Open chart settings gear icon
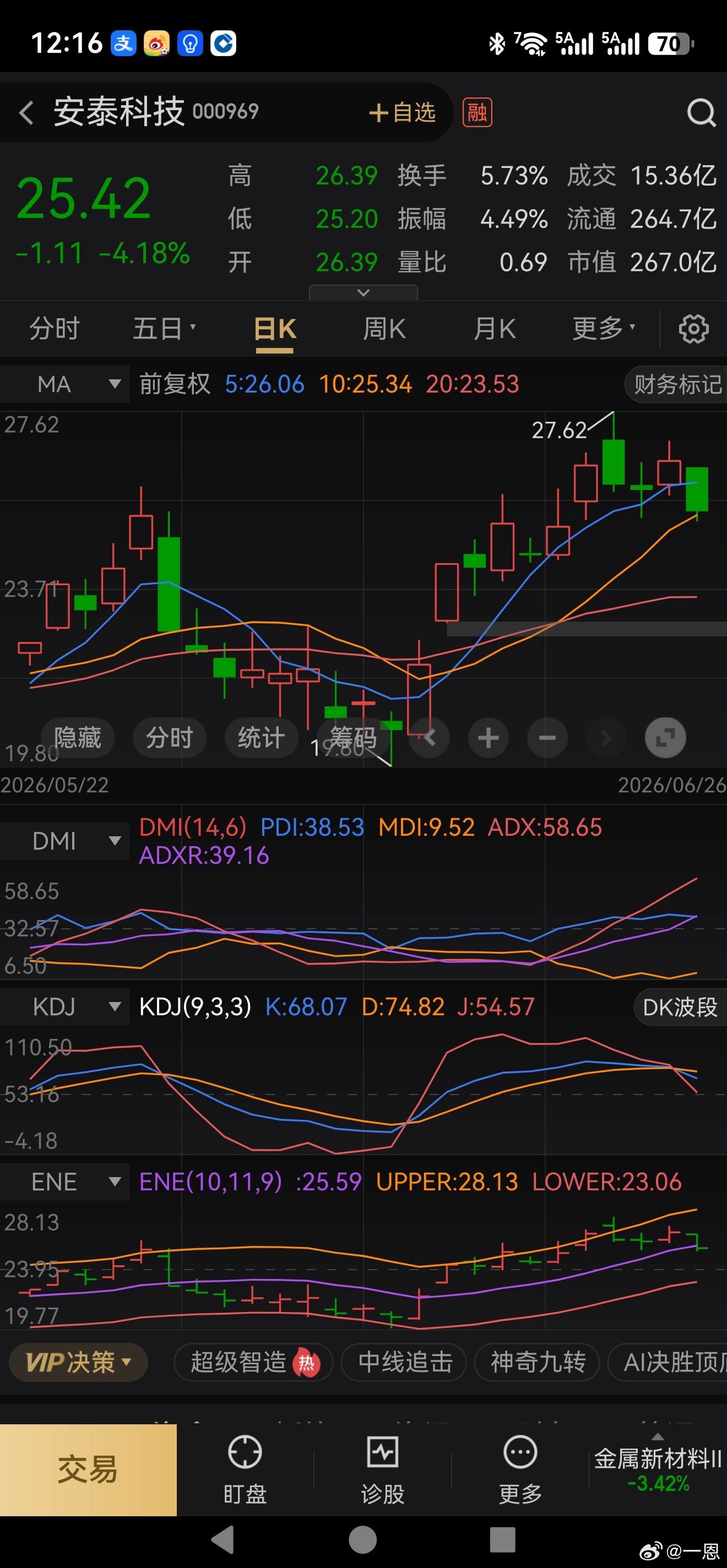 tap(693, 329)
